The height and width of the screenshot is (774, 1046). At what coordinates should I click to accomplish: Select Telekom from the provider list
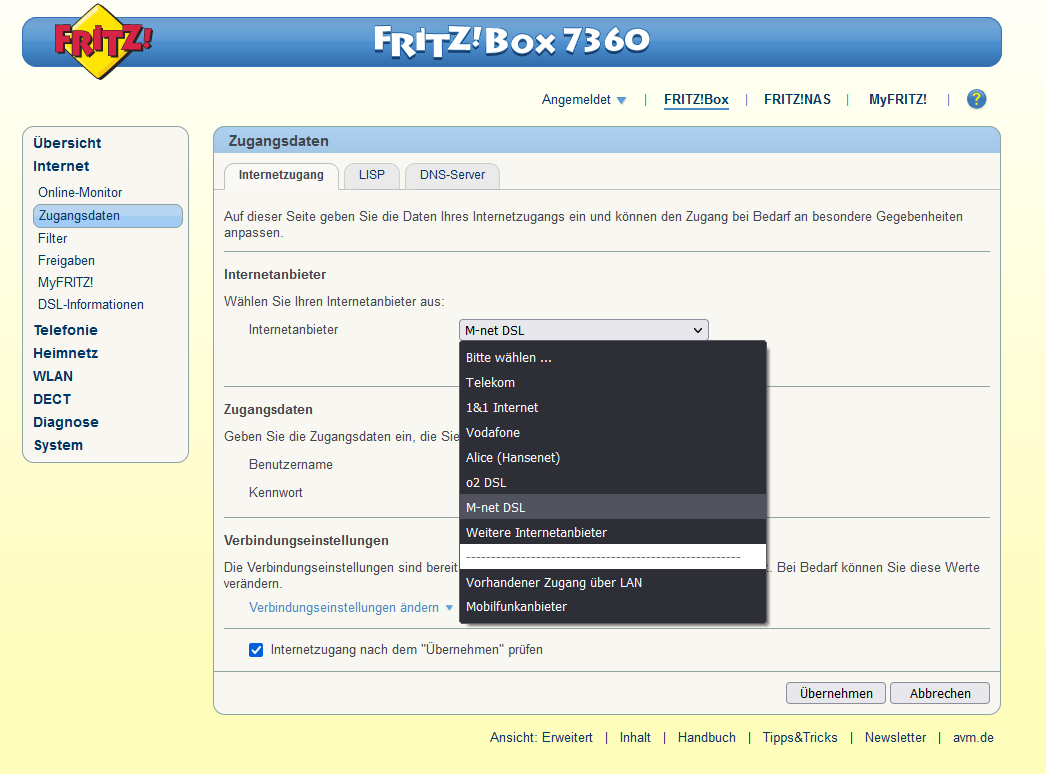612,382
